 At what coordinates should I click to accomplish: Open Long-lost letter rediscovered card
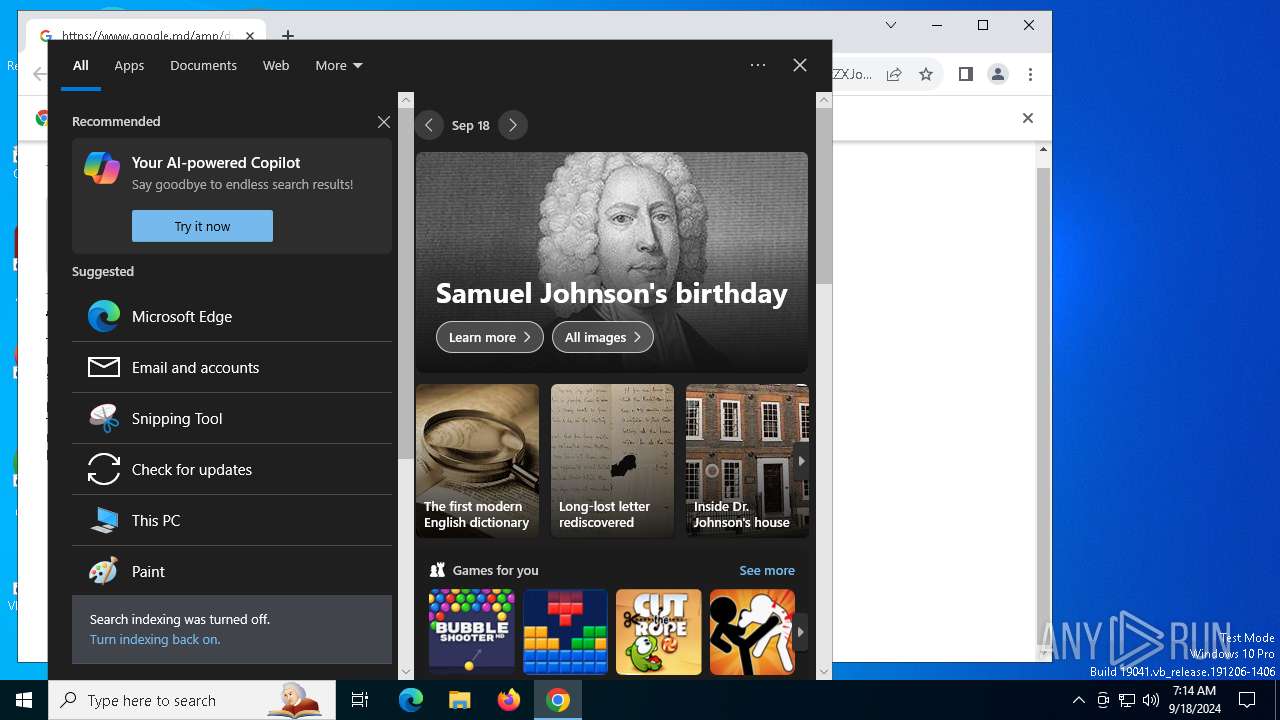click(612, 461)
